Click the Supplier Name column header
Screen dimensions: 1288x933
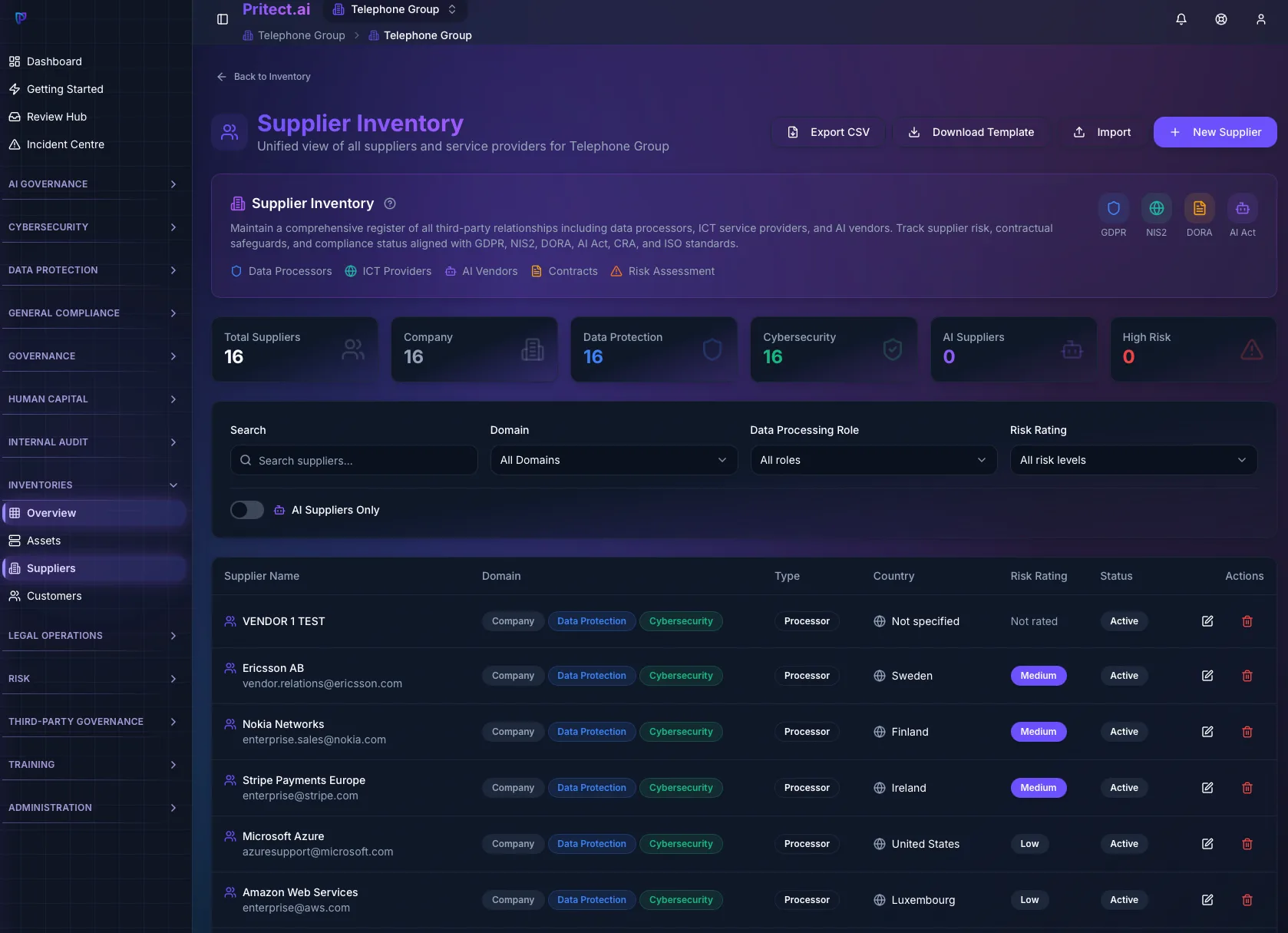pyautogui.click(x=262, y=576)
